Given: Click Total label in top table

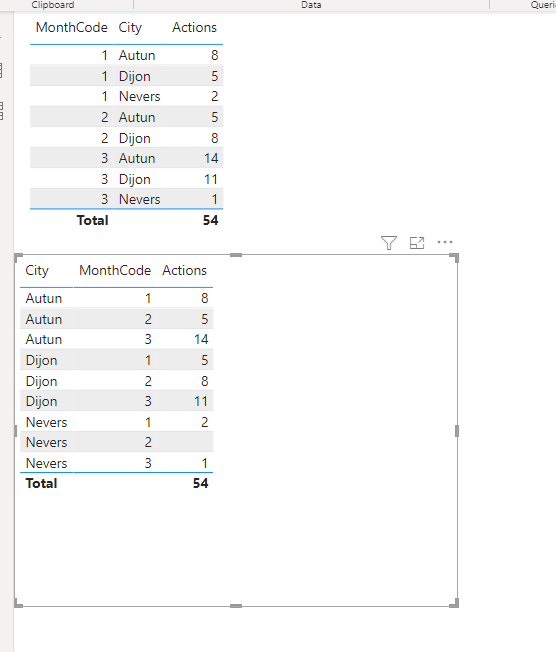Looking at the screenshot, I should (x=92, y=220).
